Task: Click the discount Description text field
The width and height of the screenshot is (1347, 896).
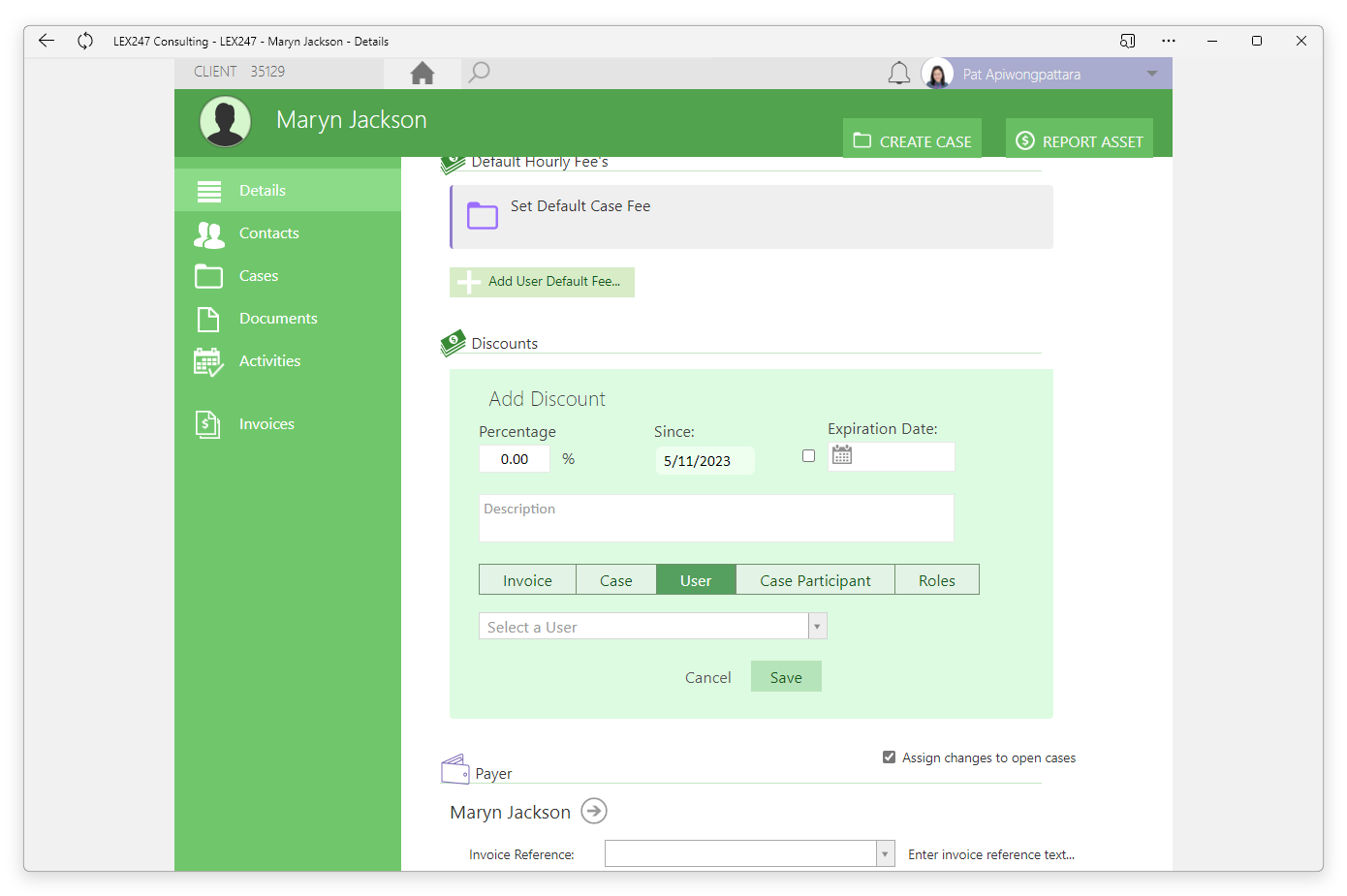Action: click(x=716, y=518)
